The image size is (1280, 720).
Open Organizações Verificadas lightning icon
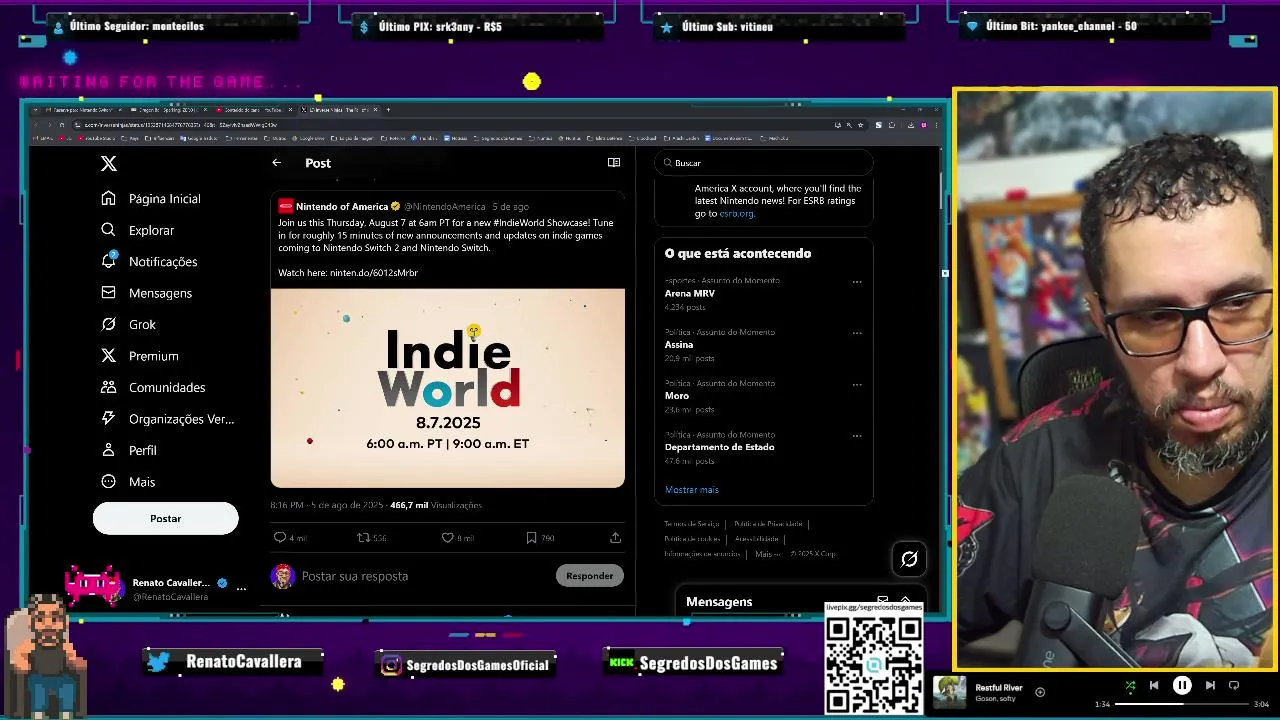[x=108, y=418]
